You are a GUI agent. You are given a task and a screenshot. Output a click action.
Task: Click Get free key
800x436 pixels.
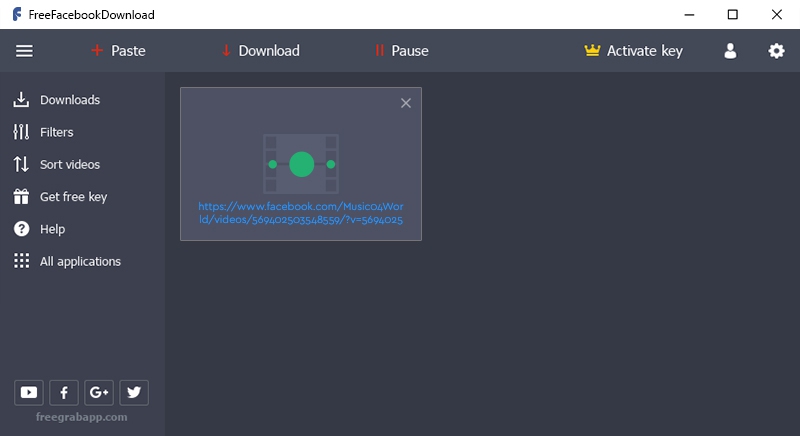[x=60, y=197]
